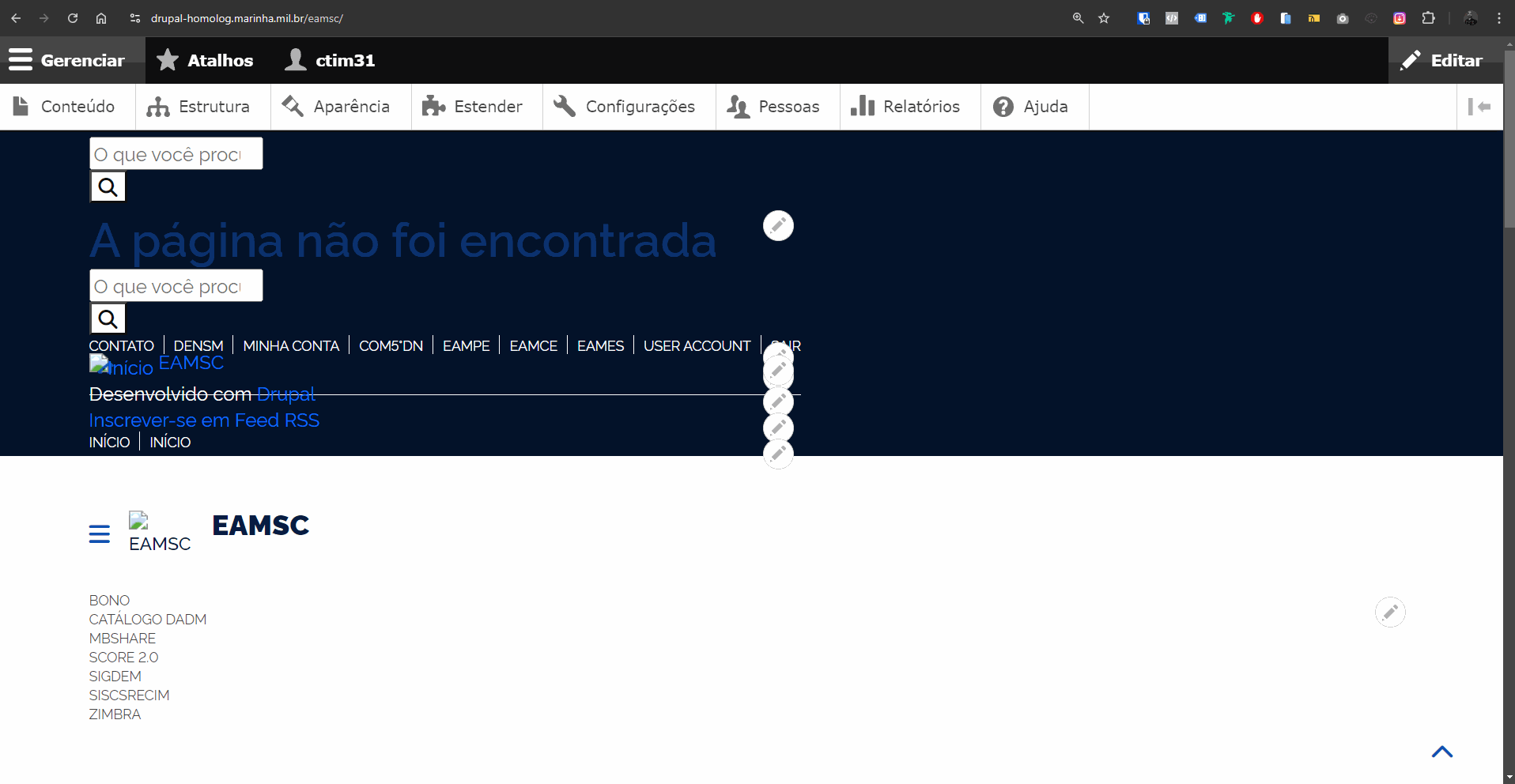Open Estender modules section
The image size is (1515, 784).
[x=433, y=106]
